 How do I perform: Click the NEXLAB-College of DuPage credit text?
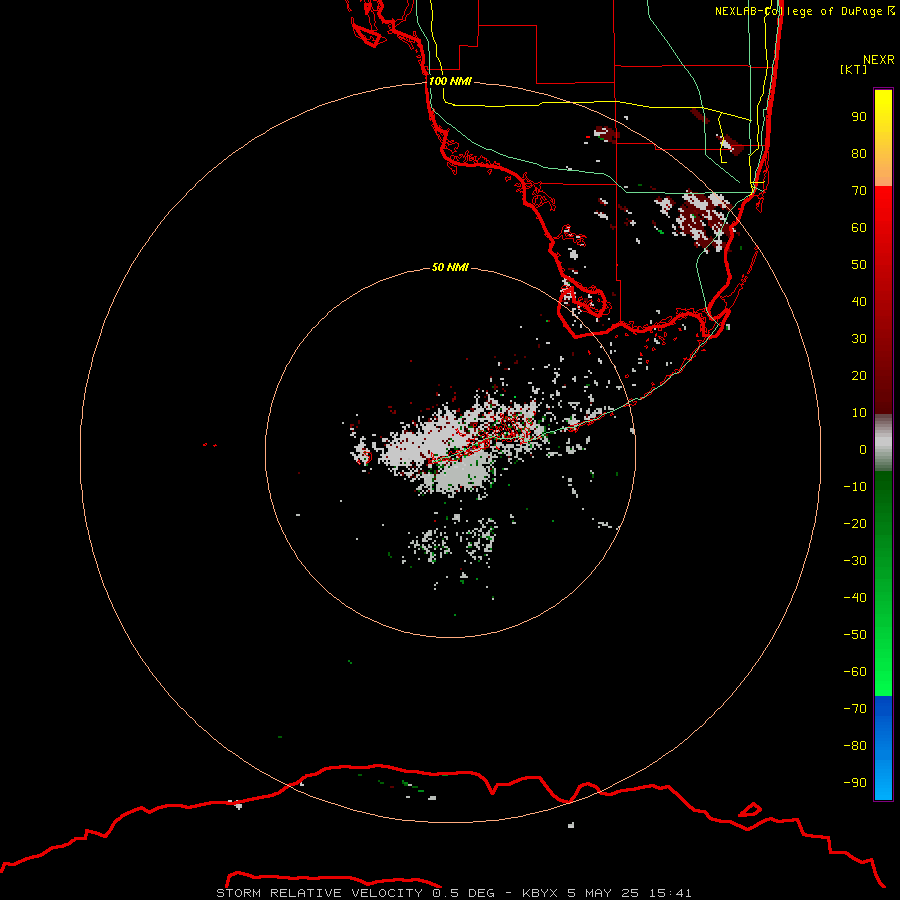(805, 11)
